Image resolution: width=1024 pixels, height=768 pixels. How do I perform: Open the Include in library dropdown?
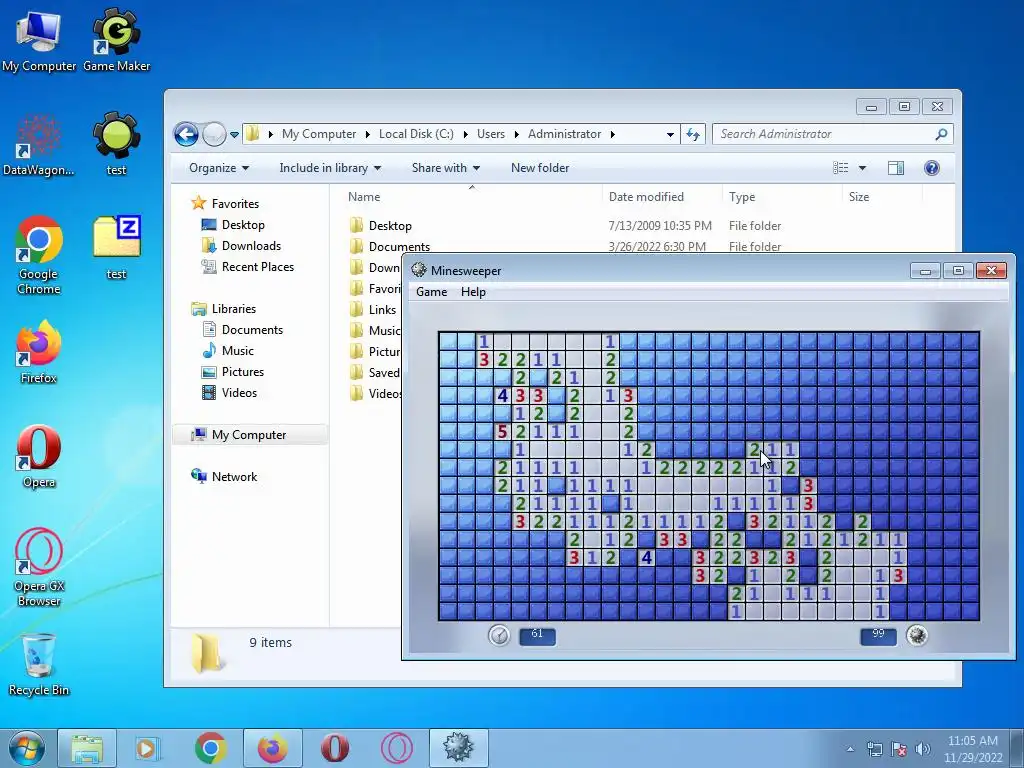click(330, 168)
